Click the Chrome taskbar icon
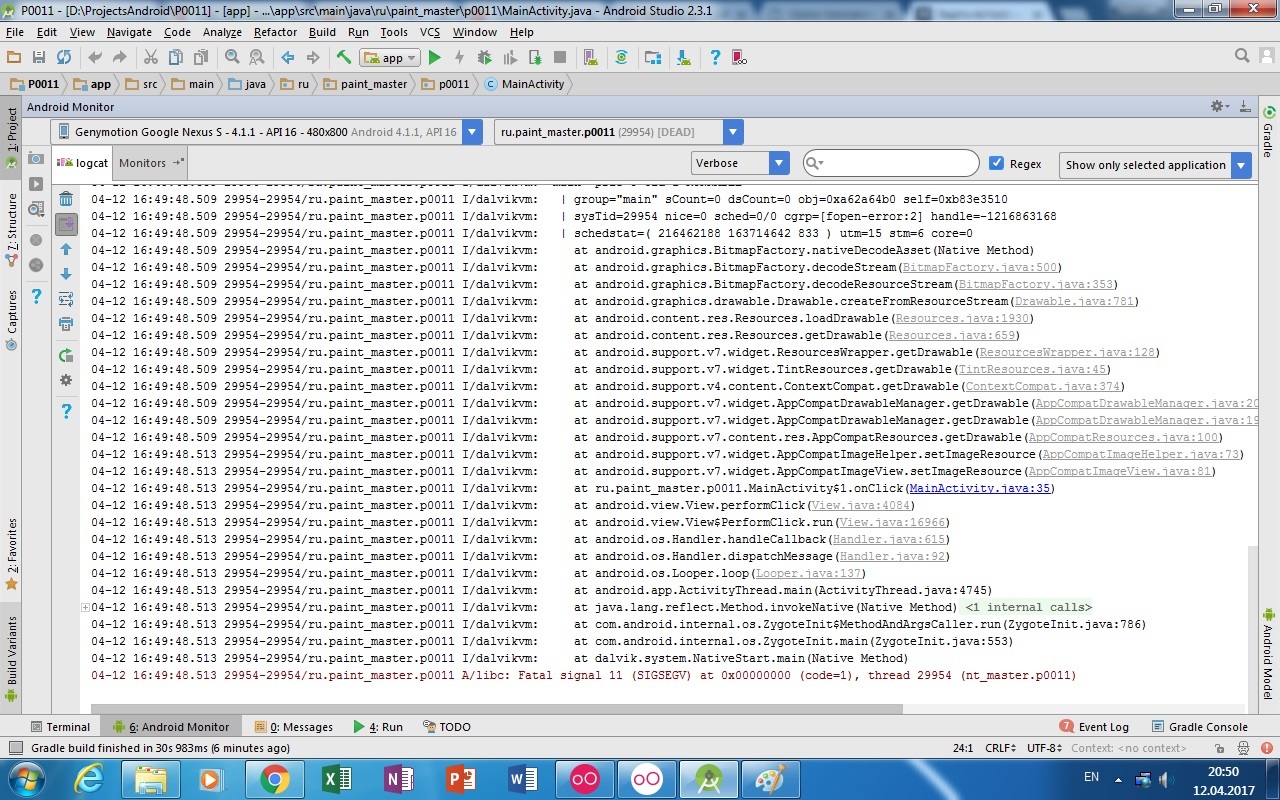 click(274, 779)
